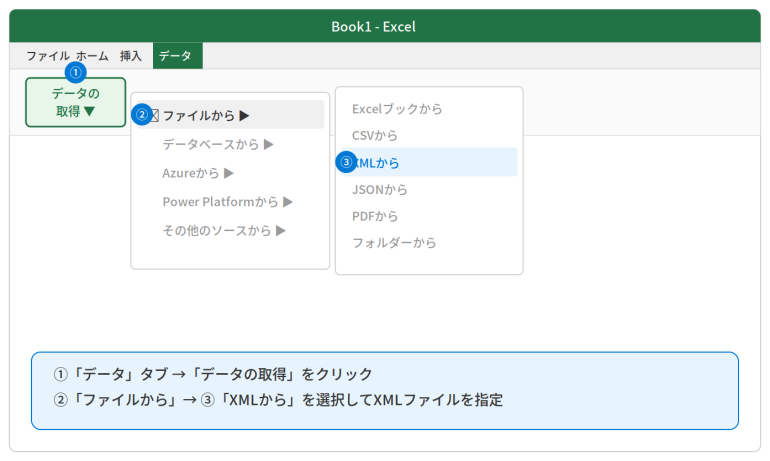The height and width of the screenshot is (461, 770).
Task: Click the Book1 - Excel title text
Action: (x=374, y=27)
